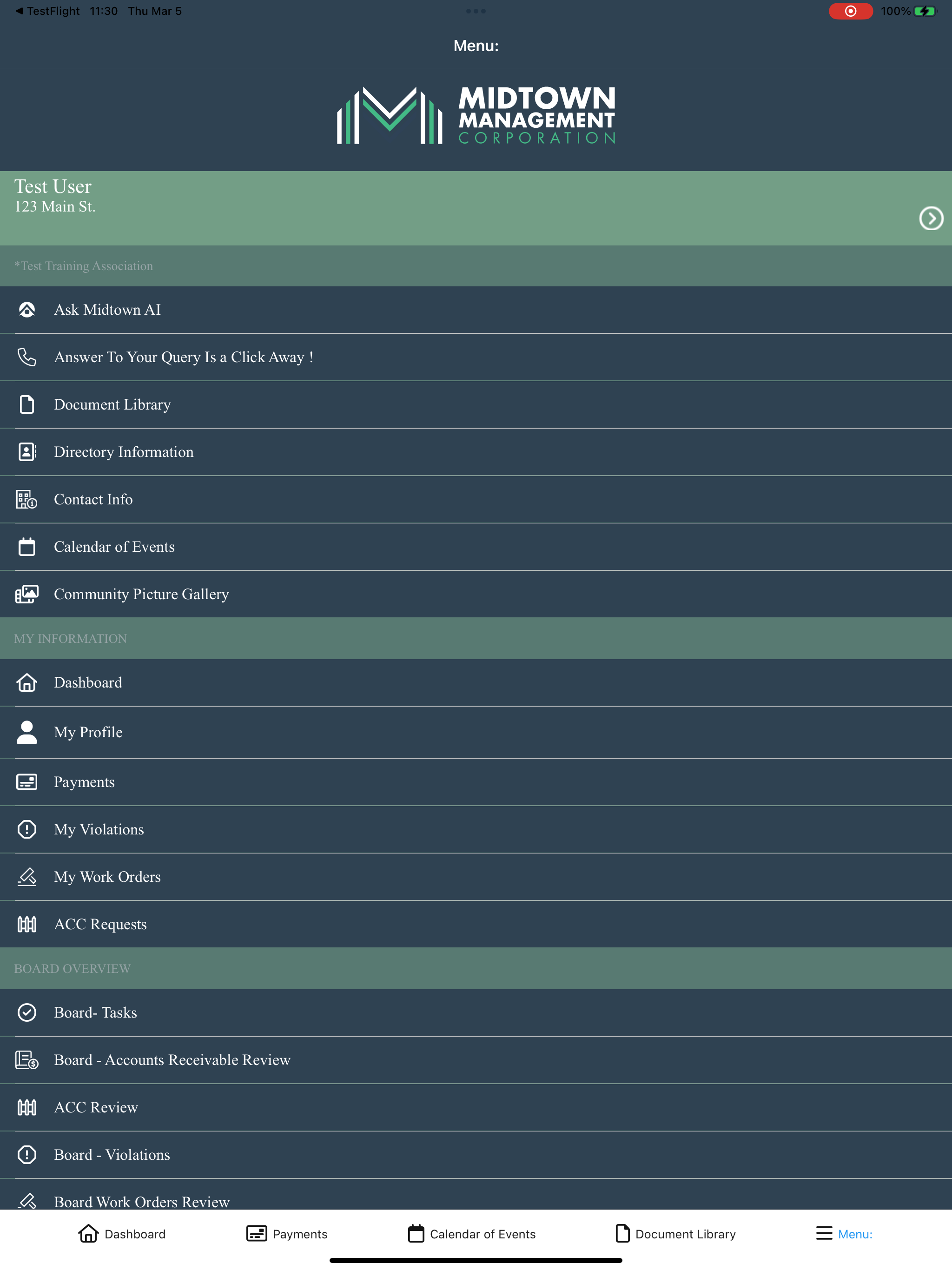Tap the checkmark circle icon for Board- Tasks

tap(27, 1012)
